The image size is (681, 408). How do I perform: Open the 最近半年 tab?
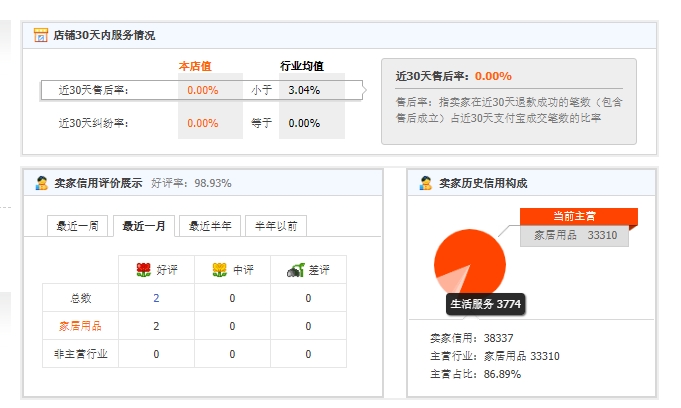[210, 226]
